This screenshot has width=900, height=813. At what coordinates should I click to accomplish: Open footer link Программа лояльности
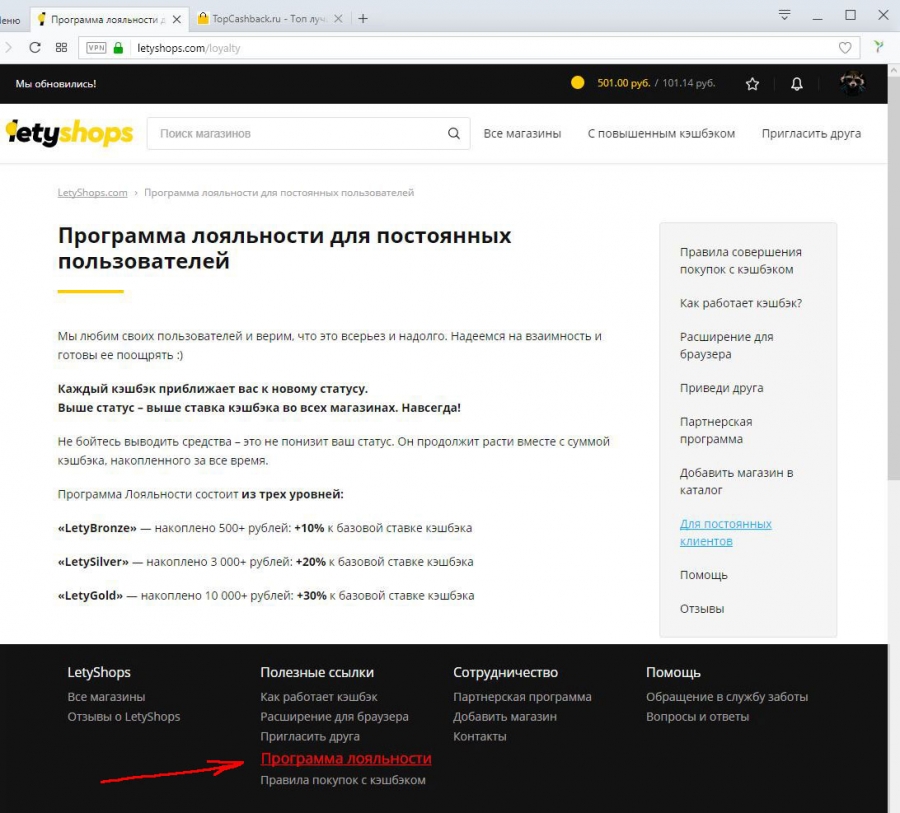click(x=346, y=758)
